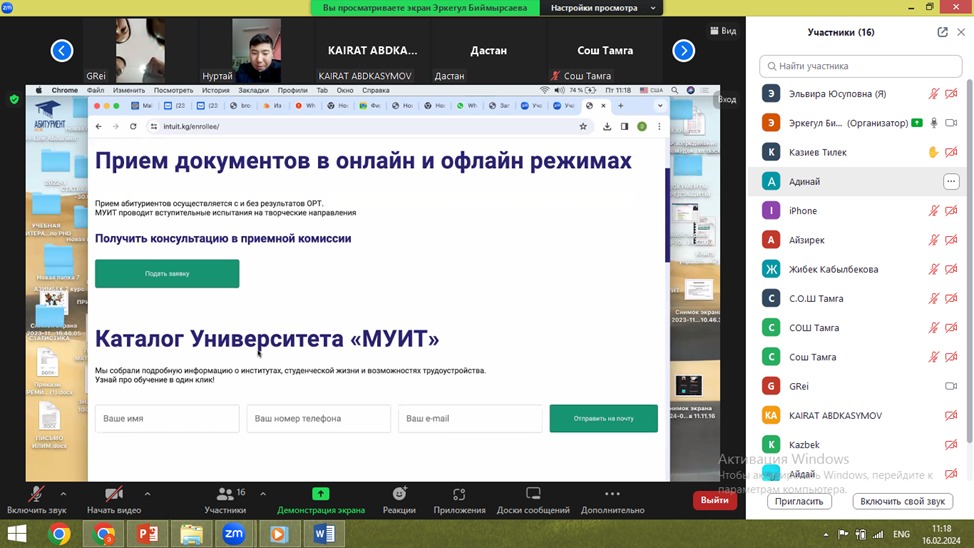Click Найти участника search field
Screen dimensions: 974x548
[860, 66]
